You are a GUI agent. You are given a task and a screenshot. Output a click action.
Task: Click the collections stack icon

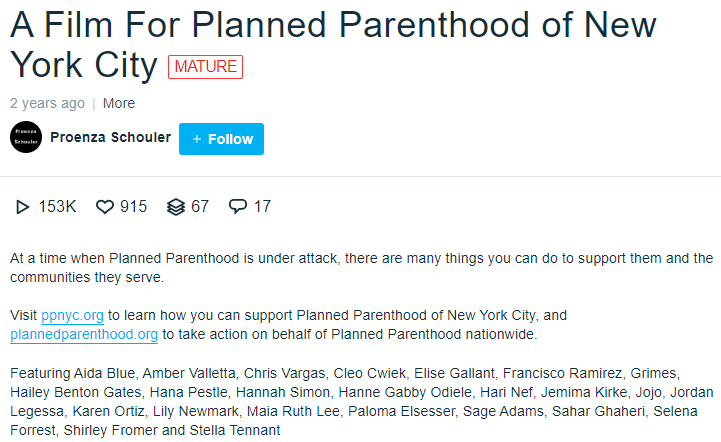176,207
